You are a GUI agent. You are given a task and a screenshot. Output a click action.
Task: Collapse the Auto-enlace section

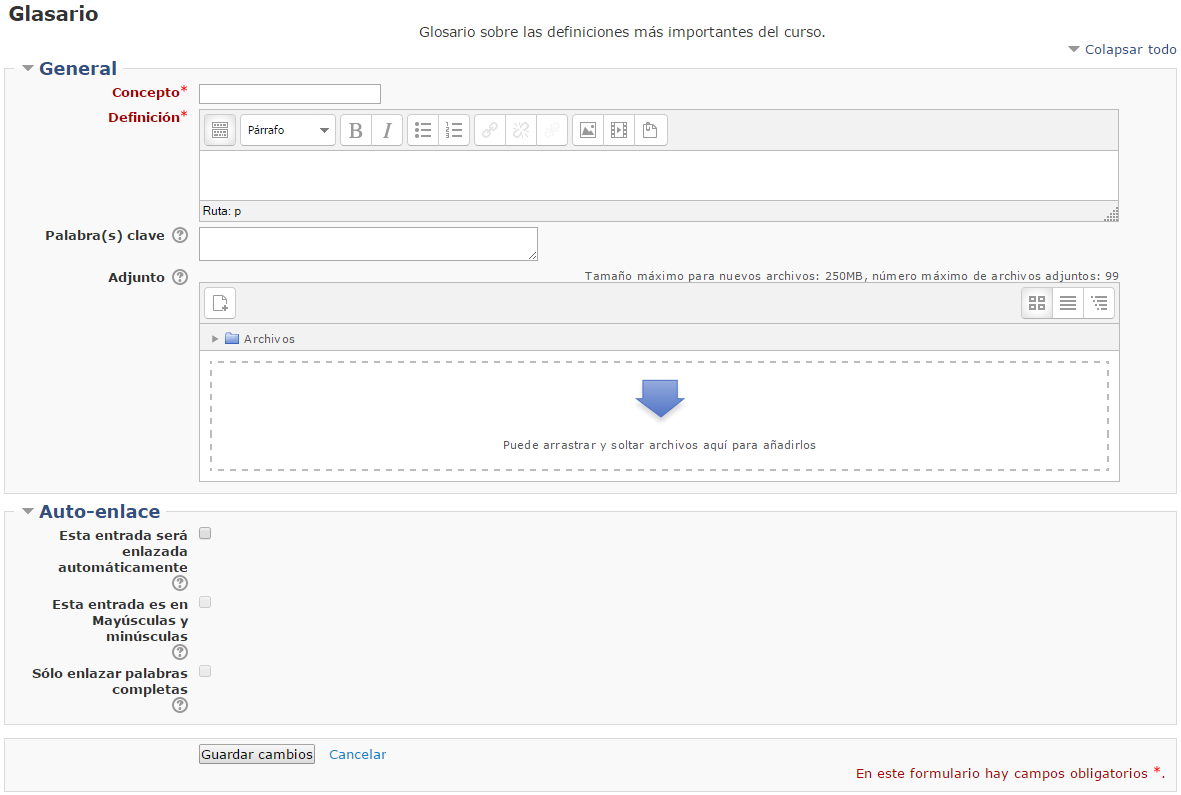tap(28, 512)
